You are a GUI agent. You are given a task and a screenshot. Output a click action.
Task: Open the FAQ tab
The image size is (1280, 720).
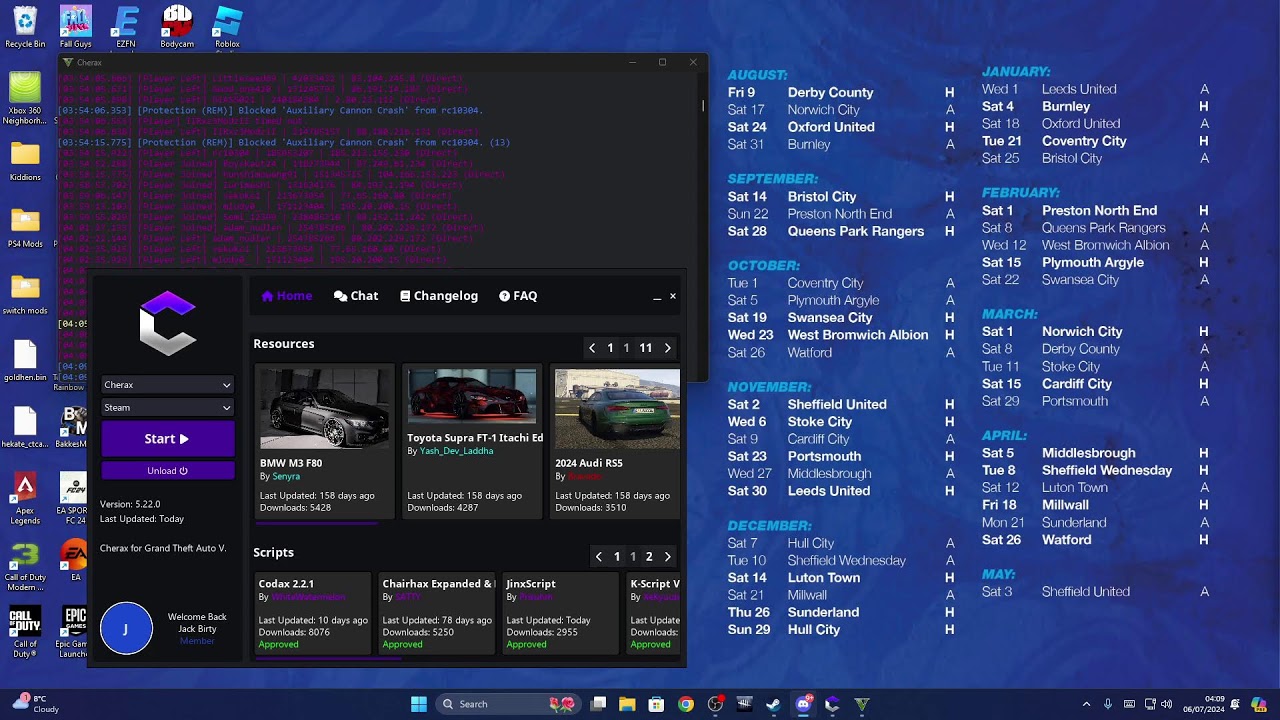518,296
